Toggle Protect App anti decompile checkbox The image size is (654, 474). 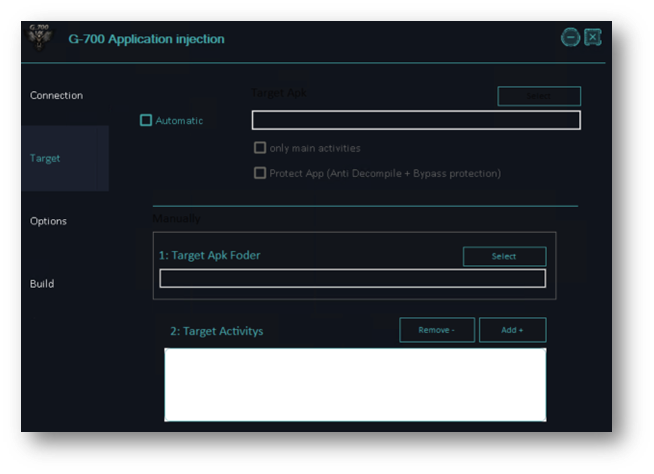tap(260, 173)
